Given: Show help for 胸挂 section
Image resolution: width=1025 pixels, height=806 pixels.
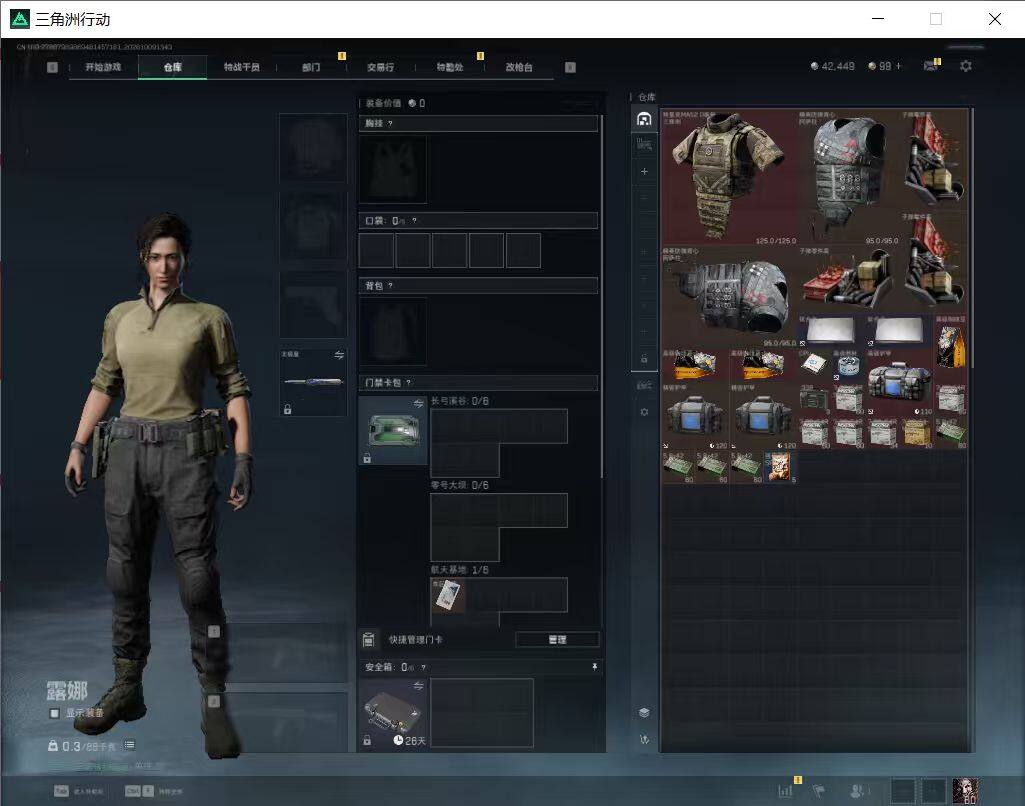Looking at the screenshot, I should pos(390,124).
